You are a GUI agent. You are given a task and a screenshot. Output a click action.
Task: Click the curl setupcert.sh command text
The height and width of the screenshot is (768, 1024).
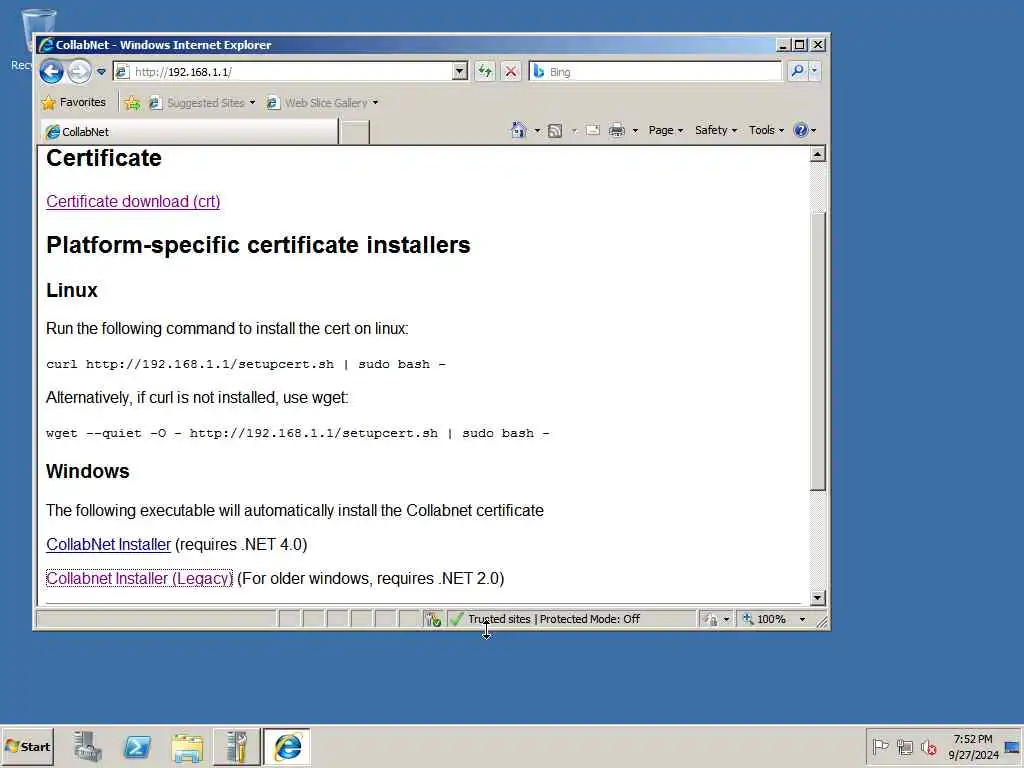(246, 364)
